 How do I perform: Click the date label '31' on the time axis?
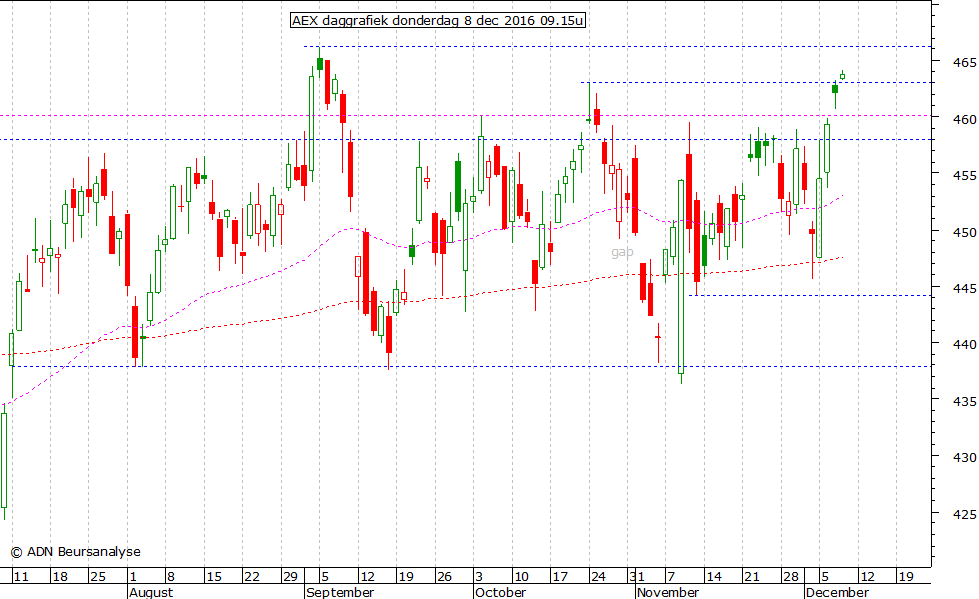tap(636, 576)
